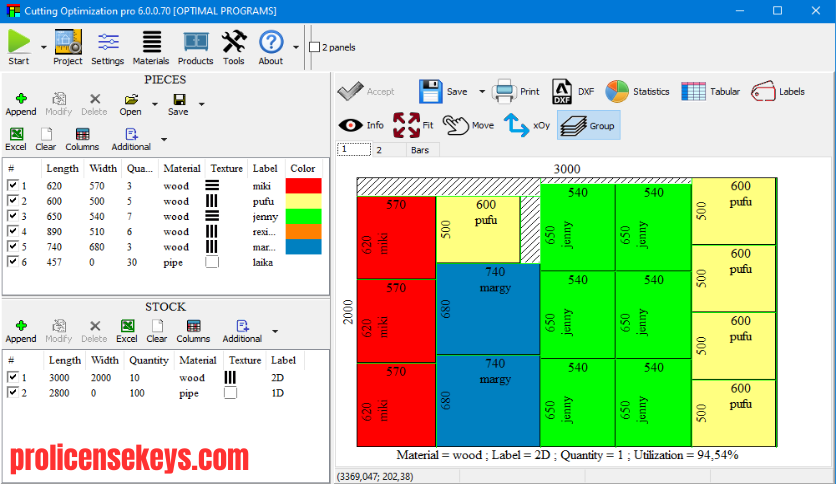The height and width of the screenshot is (484, 836).
Task: Pick the orange color swatch in row 4
Action: point(303,231)
